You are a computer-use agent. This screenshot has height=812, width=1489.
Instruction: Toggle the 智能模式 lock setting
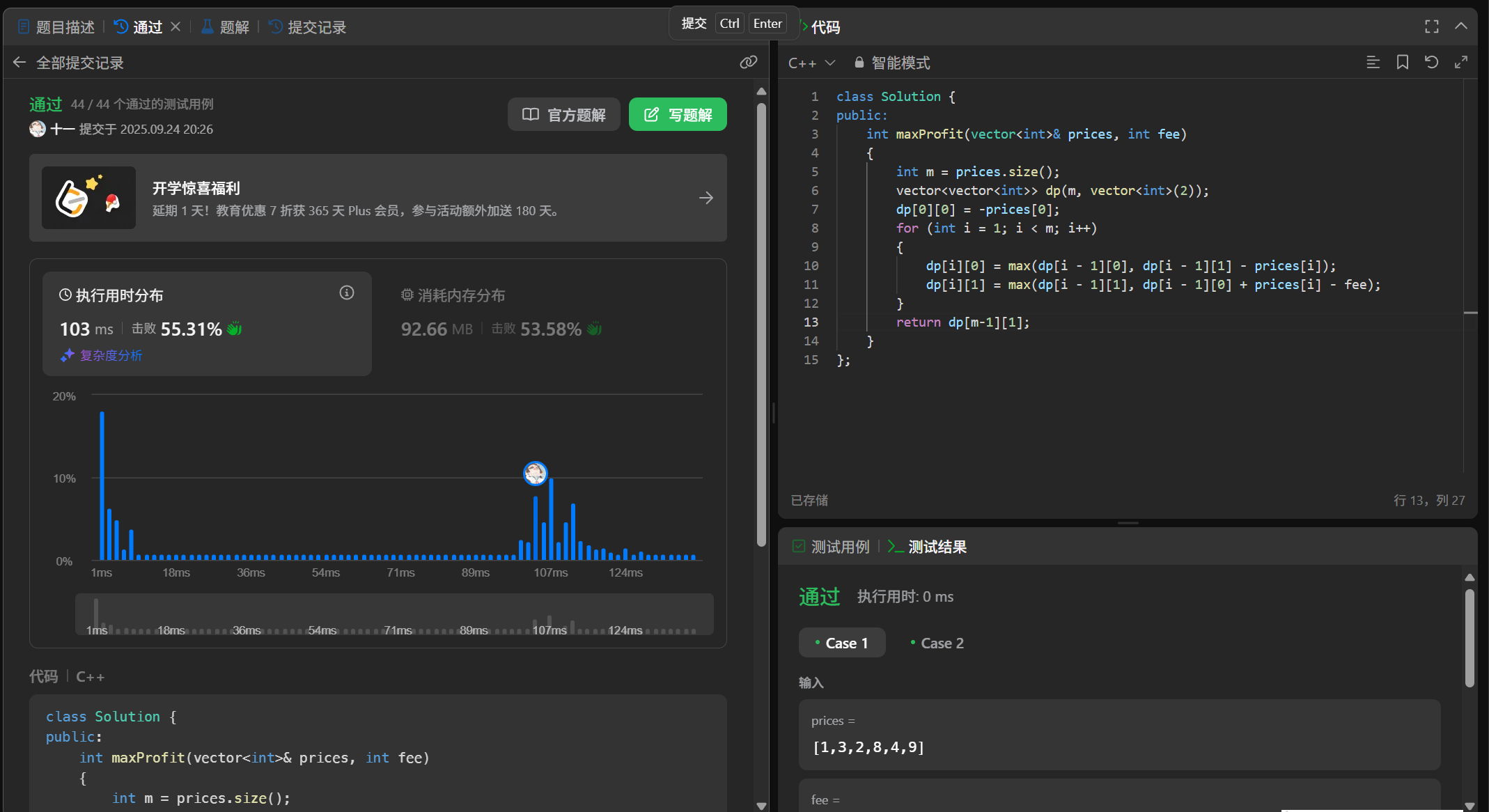pyautogui.click(x=892, y=63)
